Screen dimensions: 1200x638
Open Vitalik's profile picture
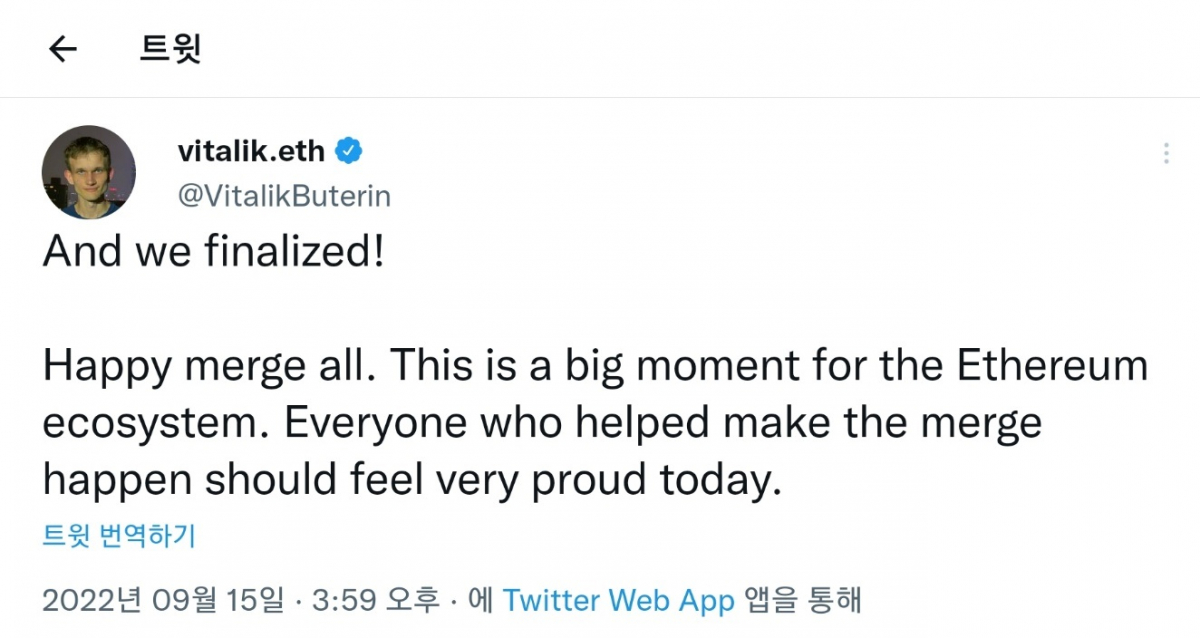tap(88, 172)
